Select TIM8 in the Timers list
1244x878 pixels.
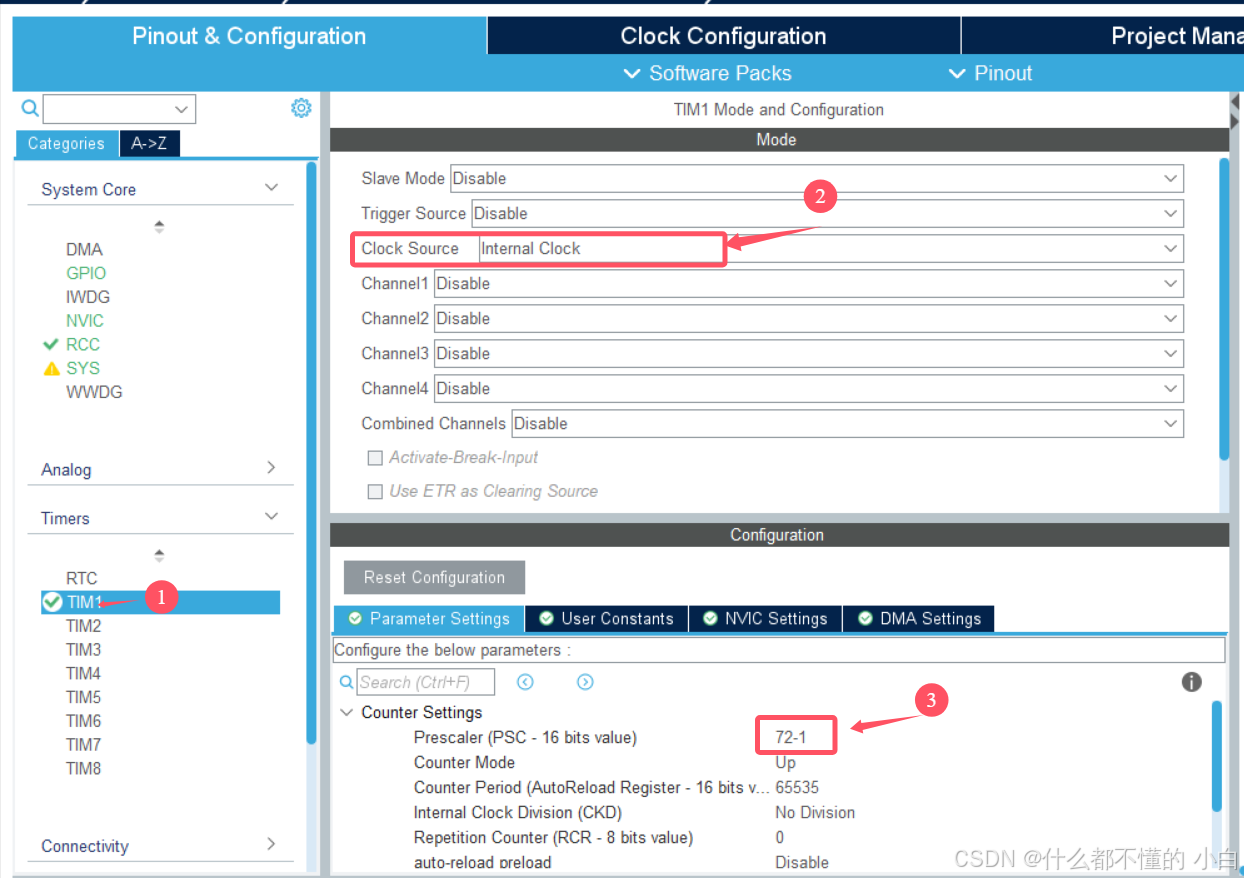click(x=84, y=769)
